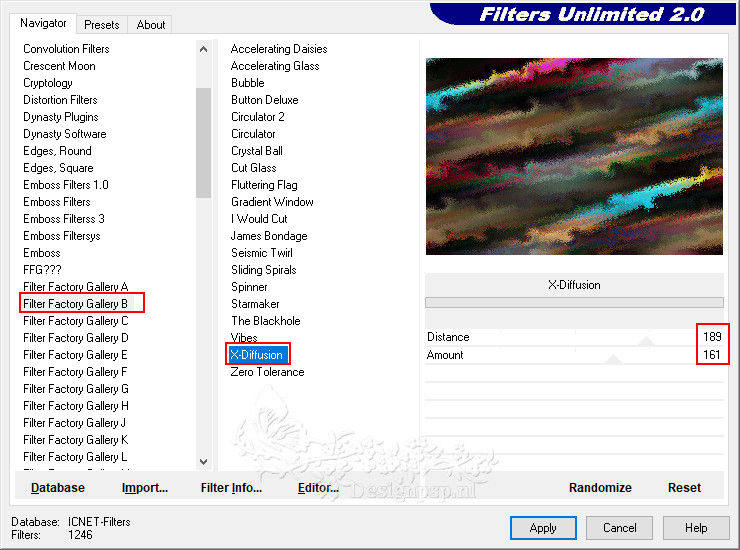The height and width of the screenshot is (550, 740).
Task: Reset the filter parameters
Action: 684,488
